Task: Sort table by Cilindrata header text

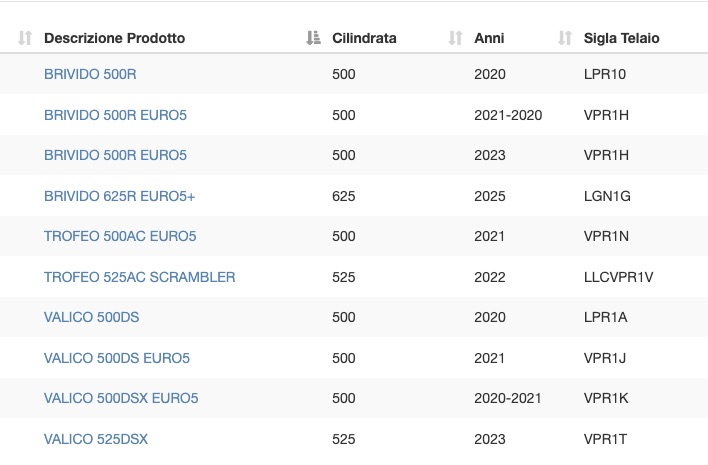Action: tap(364, 38)
